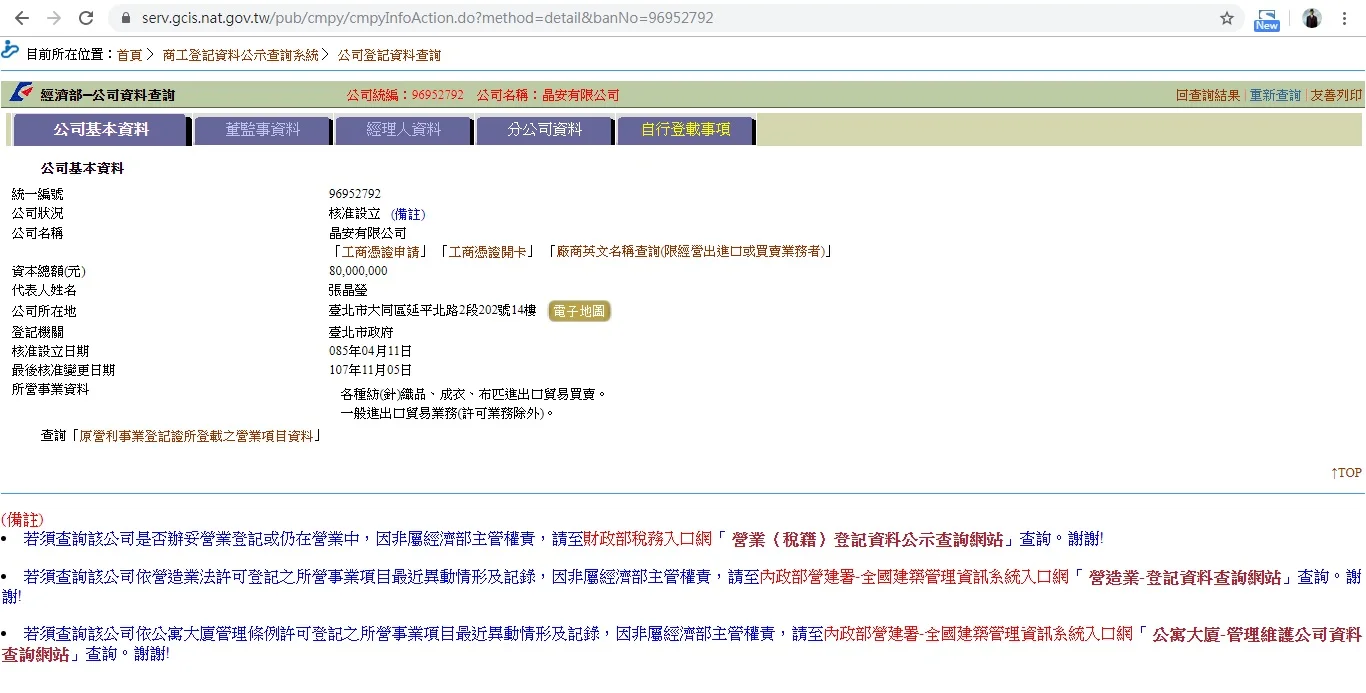Jump to top via ↑TOP link

click(1345, 473)
